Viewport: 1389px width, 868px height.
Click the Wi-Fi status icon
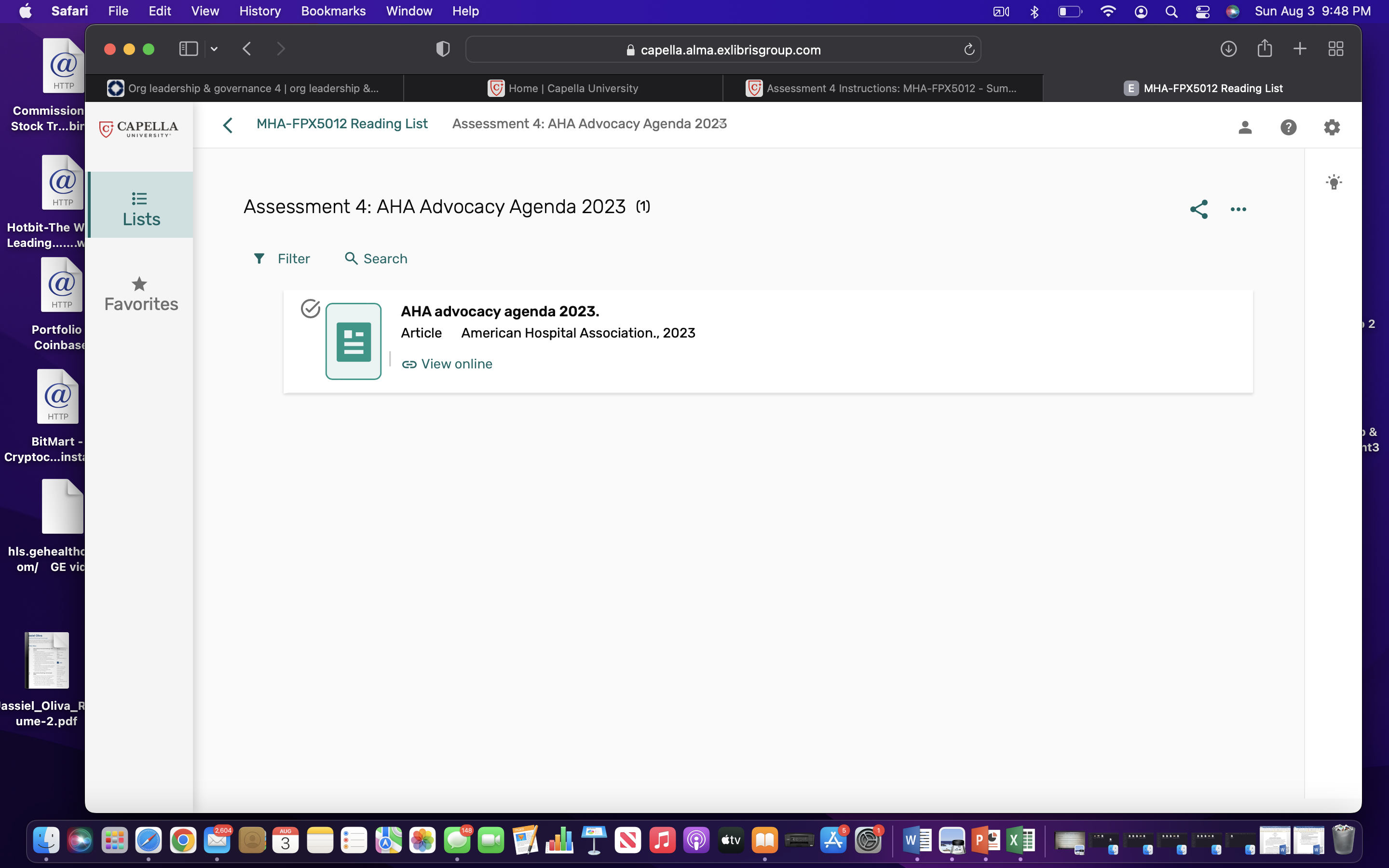(1107, 12)
